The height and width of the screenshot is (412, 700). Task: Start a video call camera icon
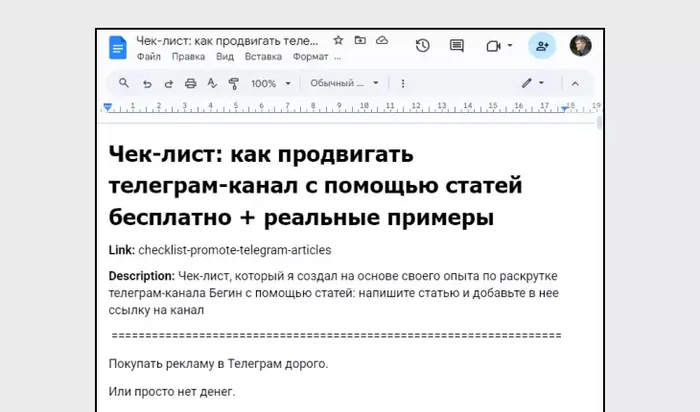(493, 46)
